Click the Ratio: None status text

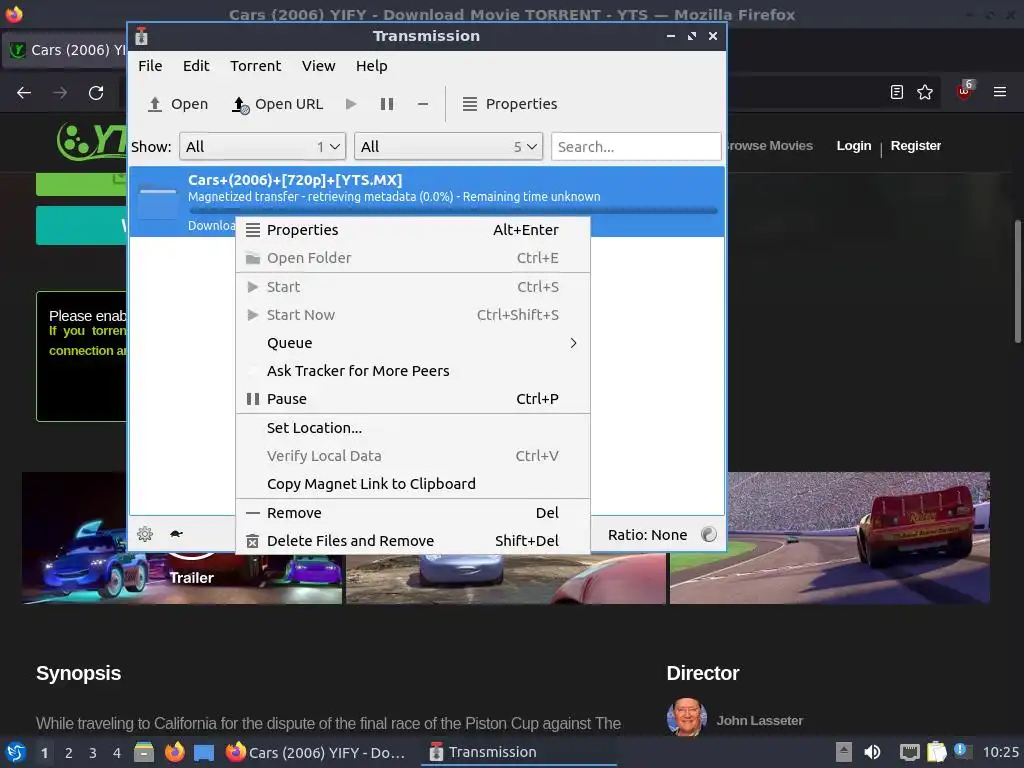click(647, 535)
